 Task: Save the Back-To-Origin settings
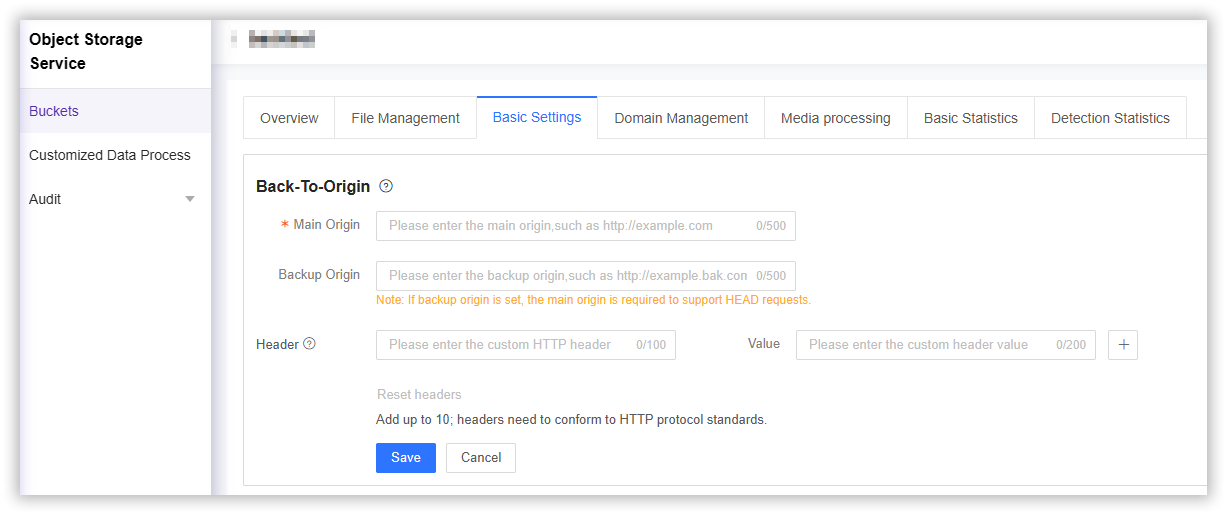(405, 457)
